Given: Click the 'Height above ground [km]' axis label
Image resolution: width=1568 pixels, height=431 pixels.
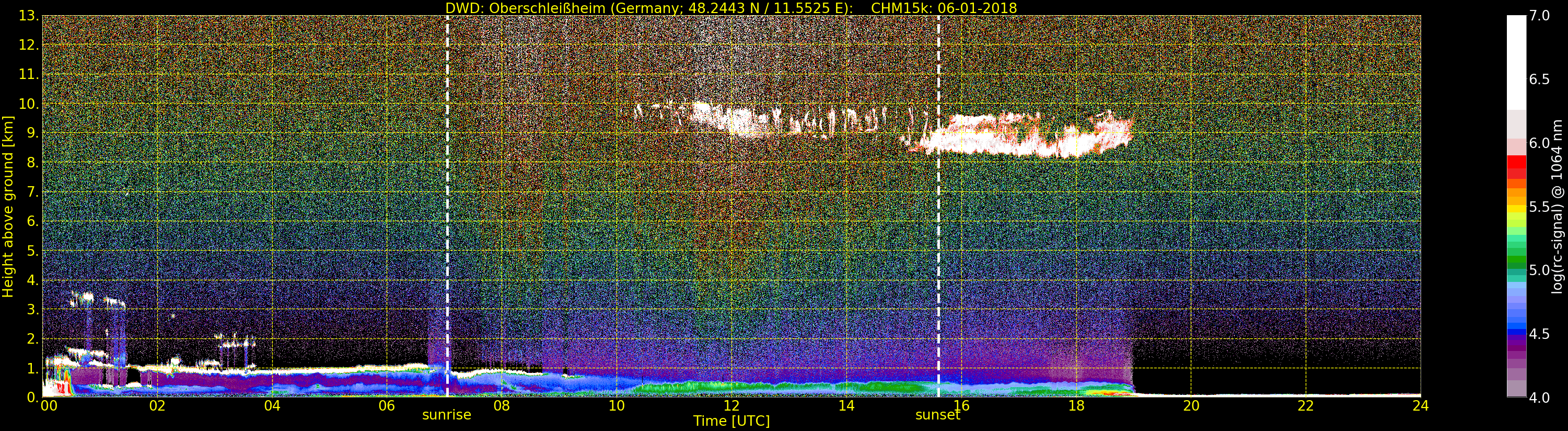Looking at the screenshot, I should [8, 206].
